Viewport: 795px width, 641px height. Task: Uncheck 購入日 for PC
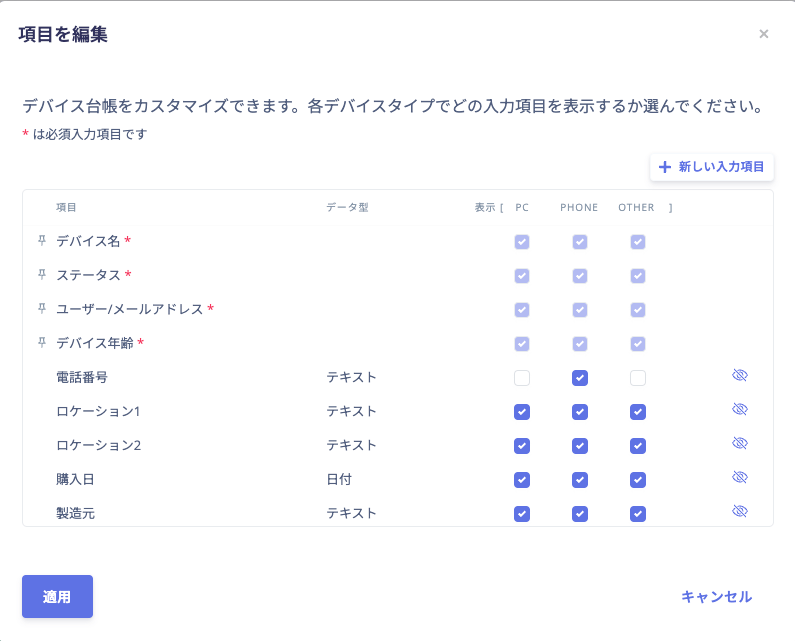[x=522, y=480]
